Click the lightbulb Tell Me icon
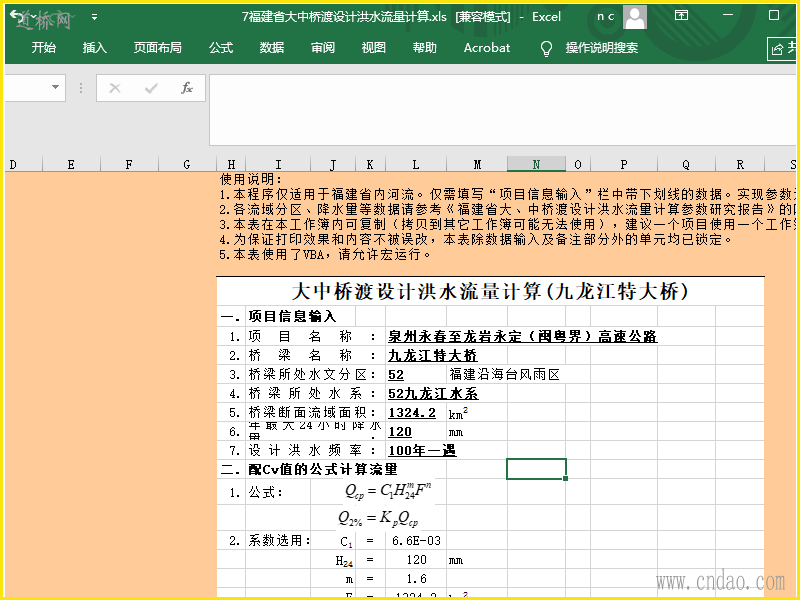 point(546,48)
